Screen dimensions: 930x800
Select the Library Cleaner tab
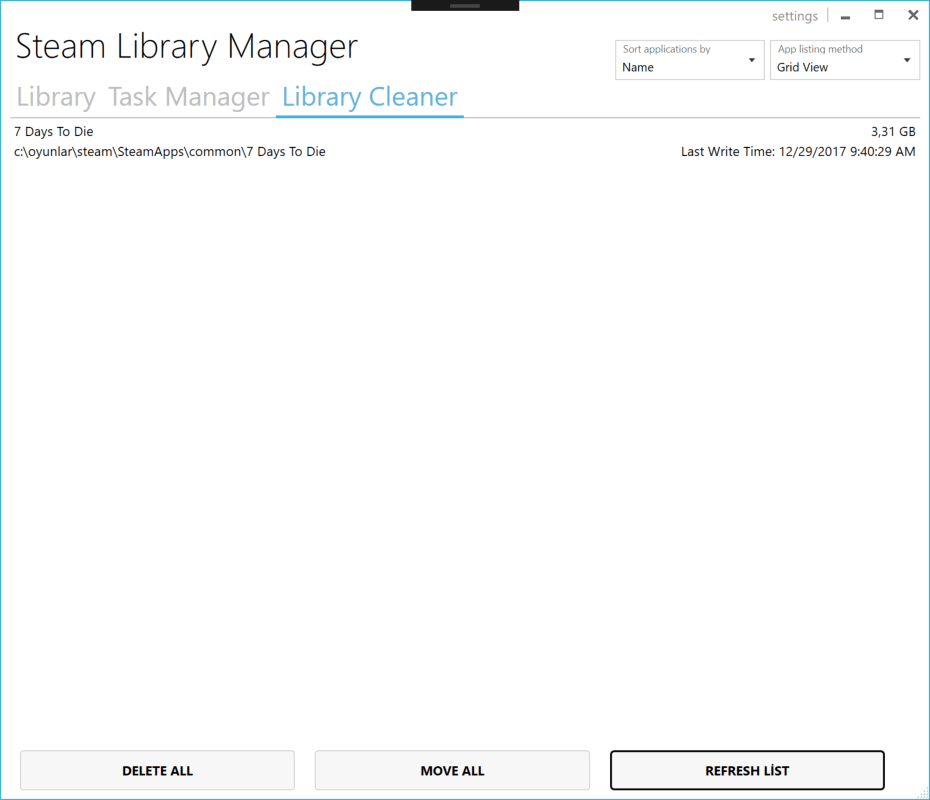point(370,97)
